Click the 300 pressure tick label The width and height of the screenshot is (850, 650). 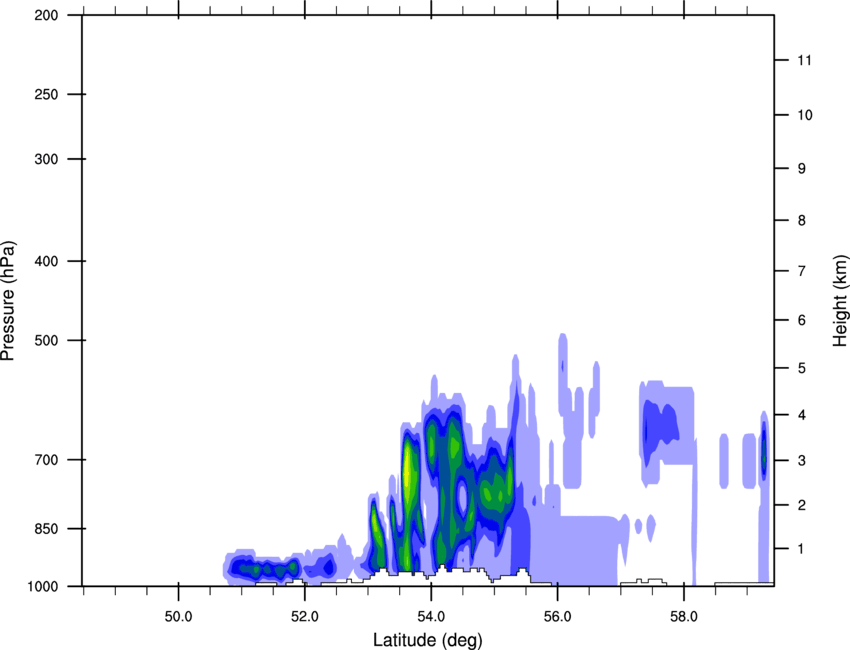pos(46,159)
